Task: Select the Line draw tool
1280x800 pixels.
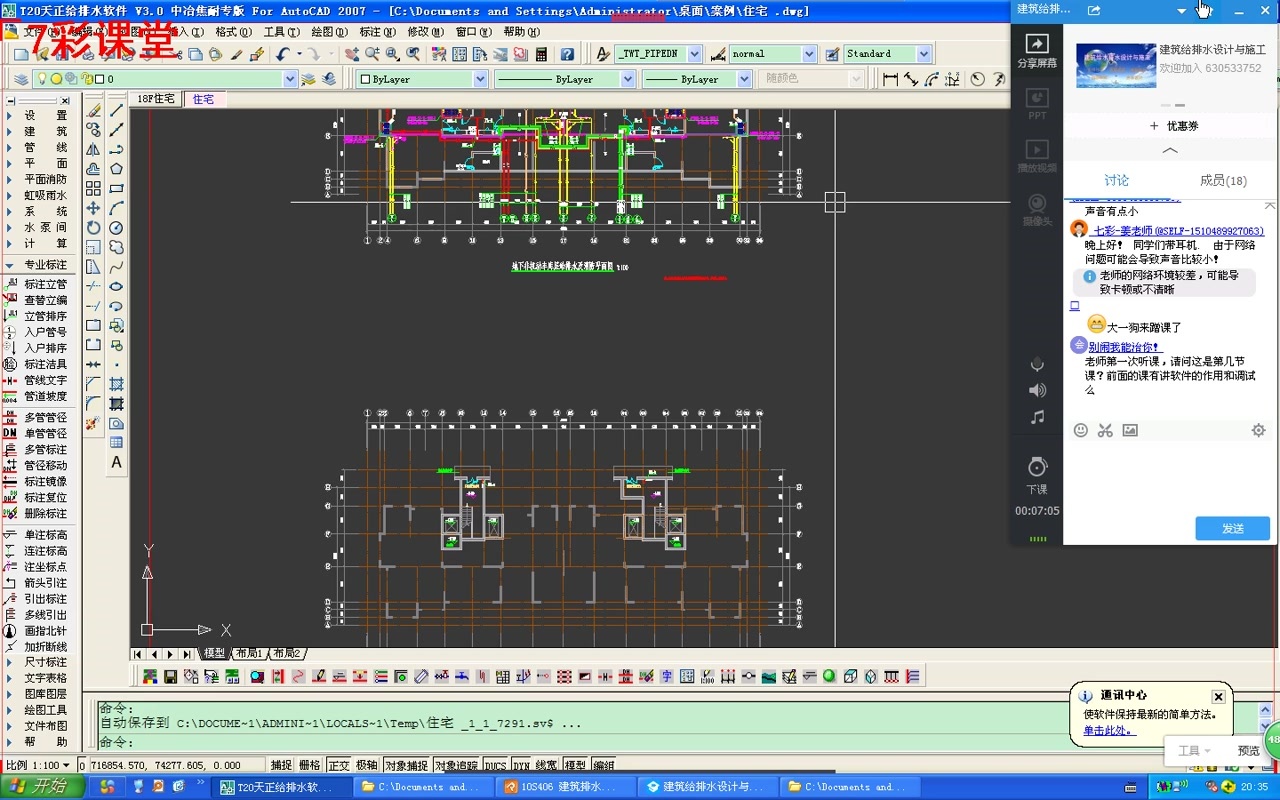Action: (x=117, y=110)
